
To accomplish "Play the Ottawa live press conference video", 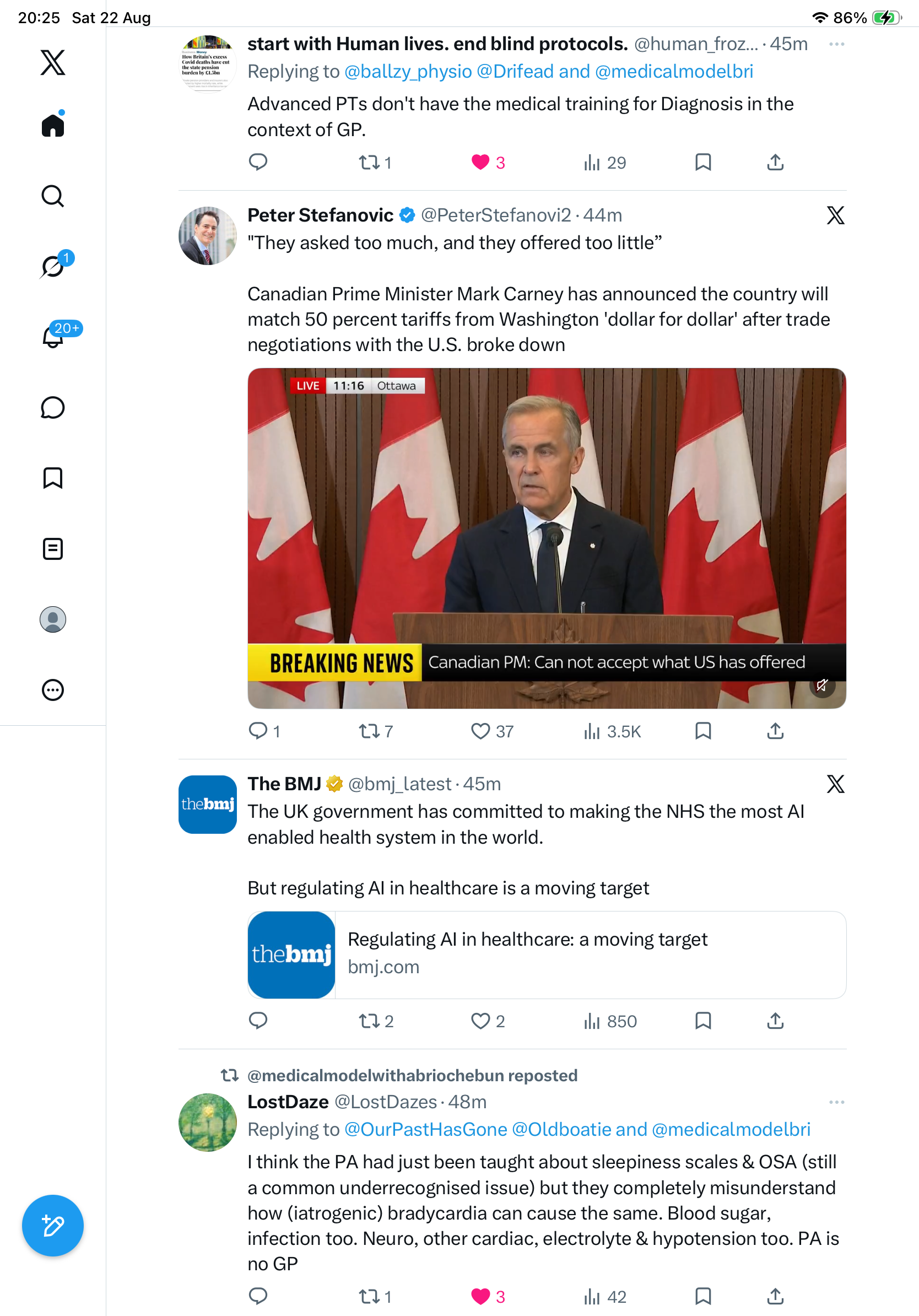I will pos(547,538).
